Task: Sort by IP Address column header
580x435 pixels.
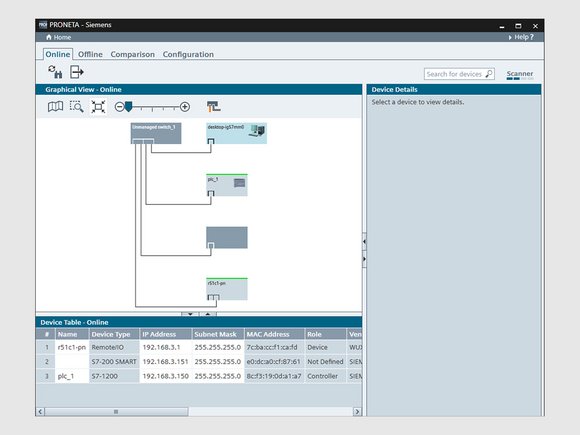Action: pos(165,334)
